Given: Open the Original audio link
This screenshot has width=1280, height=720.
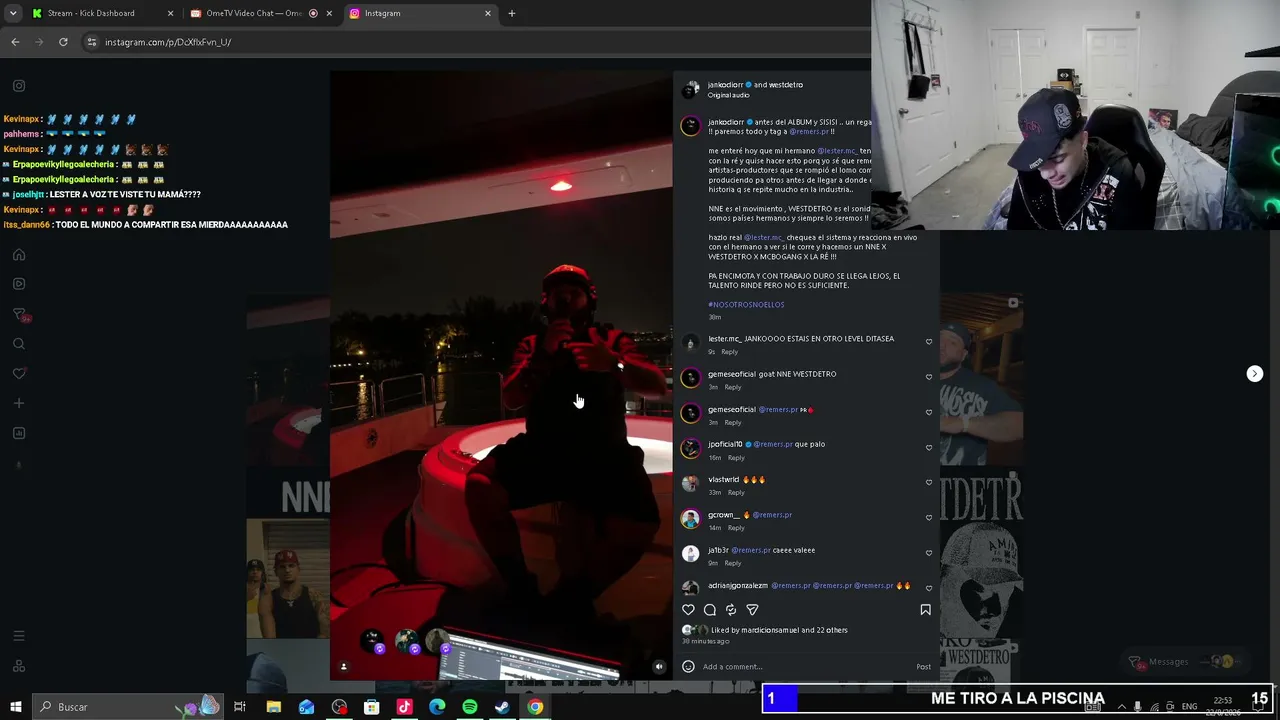Looking at the screenshot, I should [x=728, y=95].
